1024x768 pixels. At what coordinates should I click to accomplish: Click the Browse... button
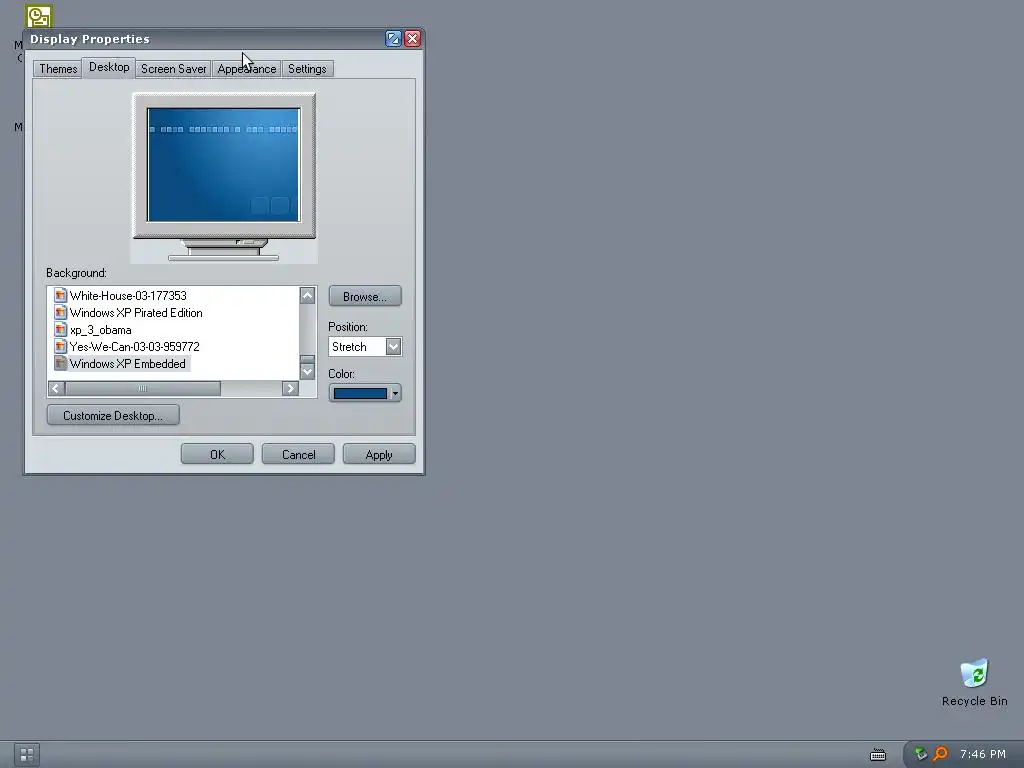(365, 296)
